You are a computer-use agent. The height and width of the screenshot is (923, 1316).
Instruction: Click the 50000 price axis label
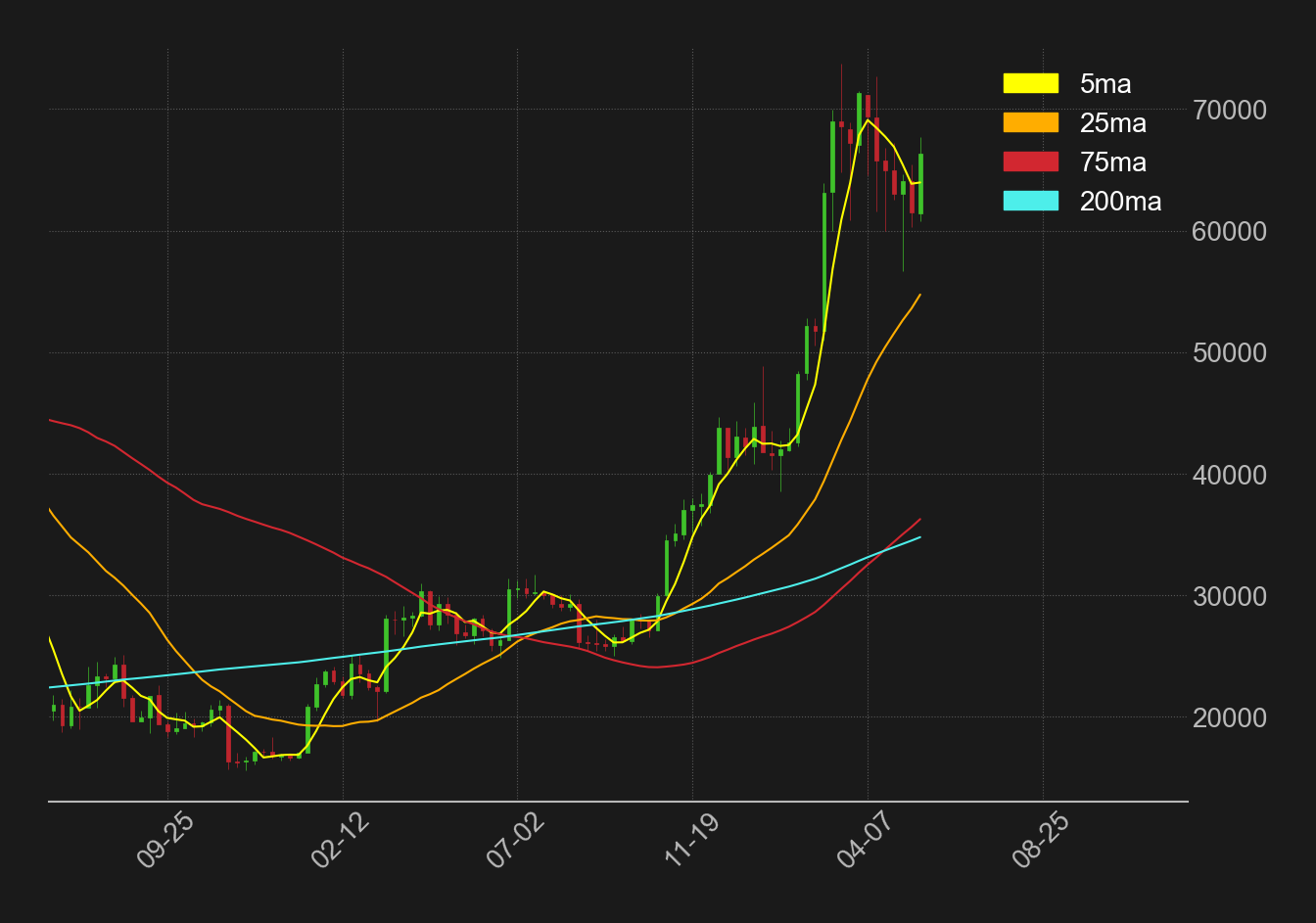1230,353
